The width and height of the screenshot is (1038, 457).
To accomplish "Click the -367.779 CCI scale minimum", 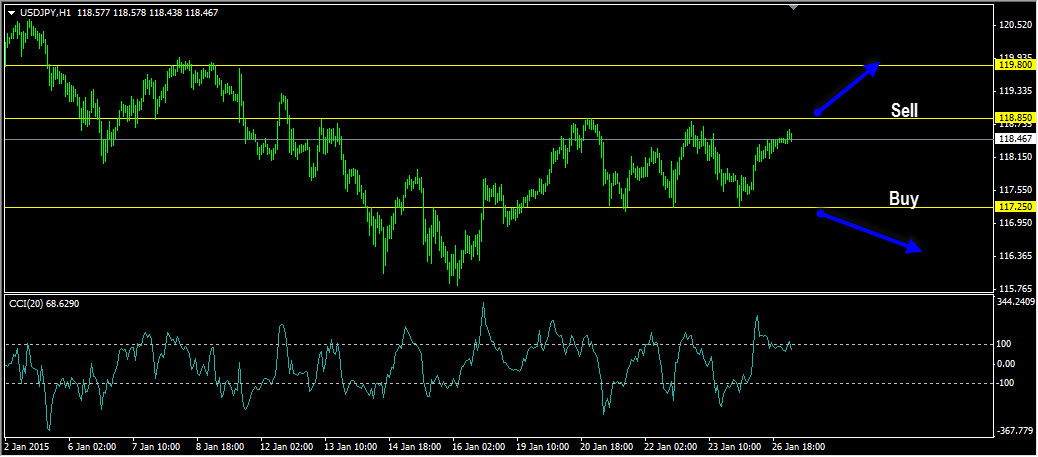I will (1014, 431).
